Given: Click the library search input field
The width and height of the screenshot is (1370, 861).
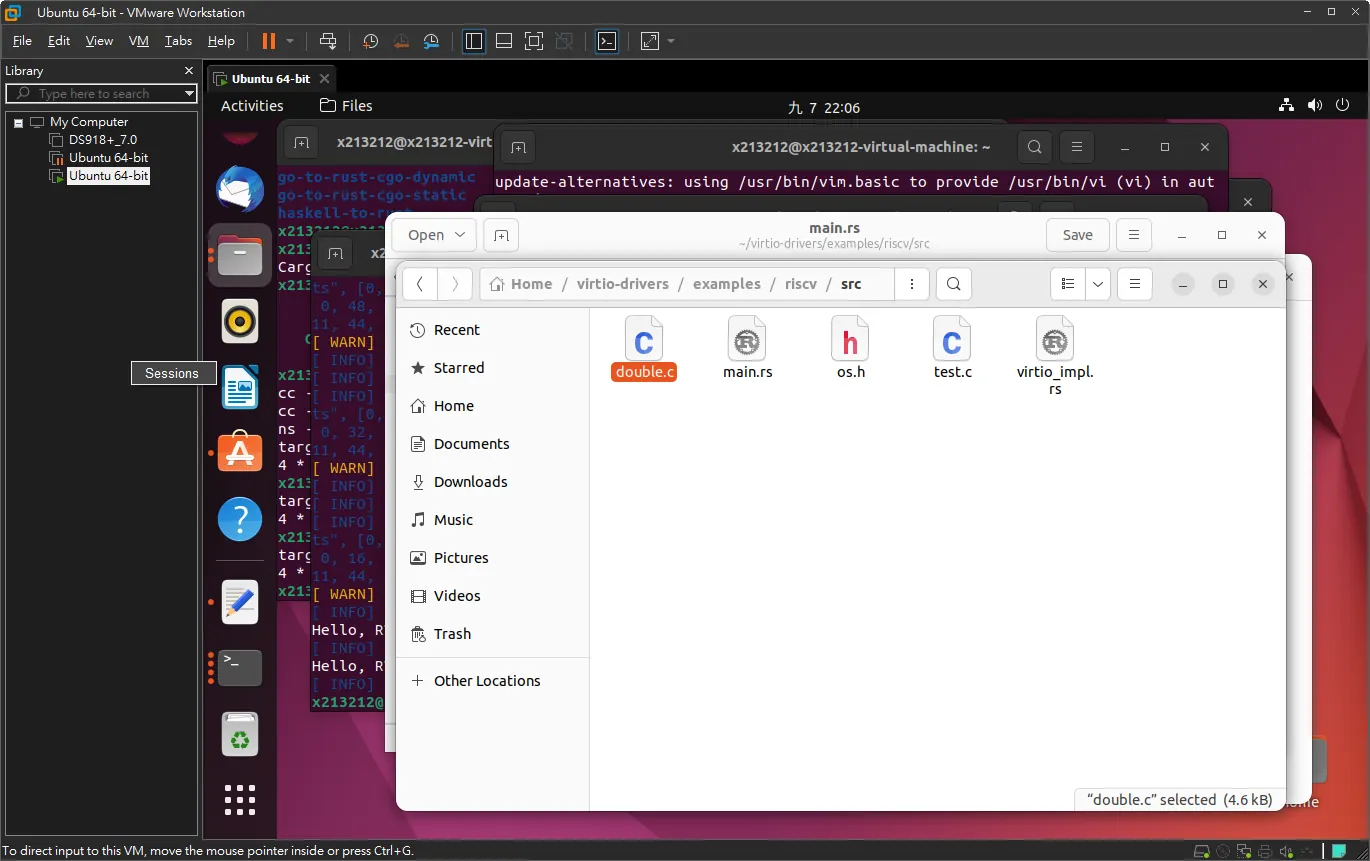Looking at the screenshot, I should click(101, 93).
